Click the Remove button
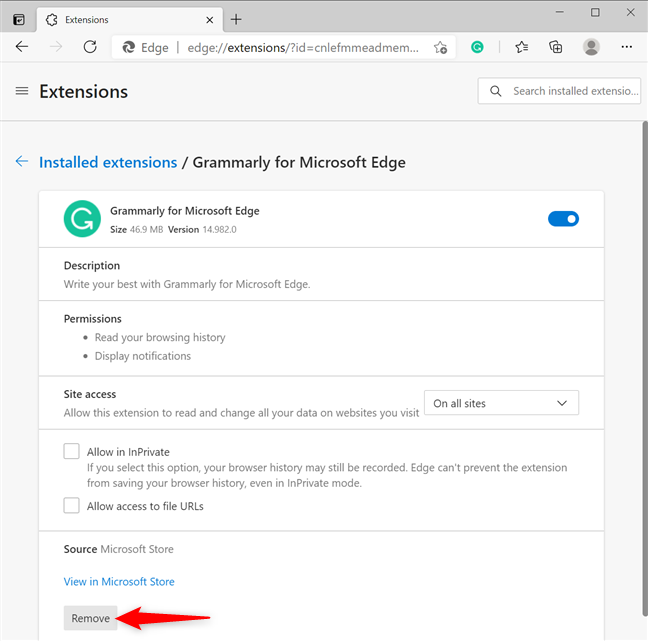Screen dimensions: 648x641 (91, 618)
